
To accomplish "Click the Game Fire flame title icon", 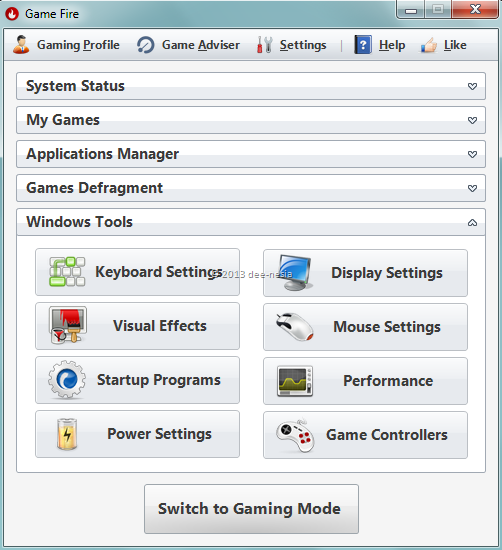I will pyautogui.click(x=12, y=14).
